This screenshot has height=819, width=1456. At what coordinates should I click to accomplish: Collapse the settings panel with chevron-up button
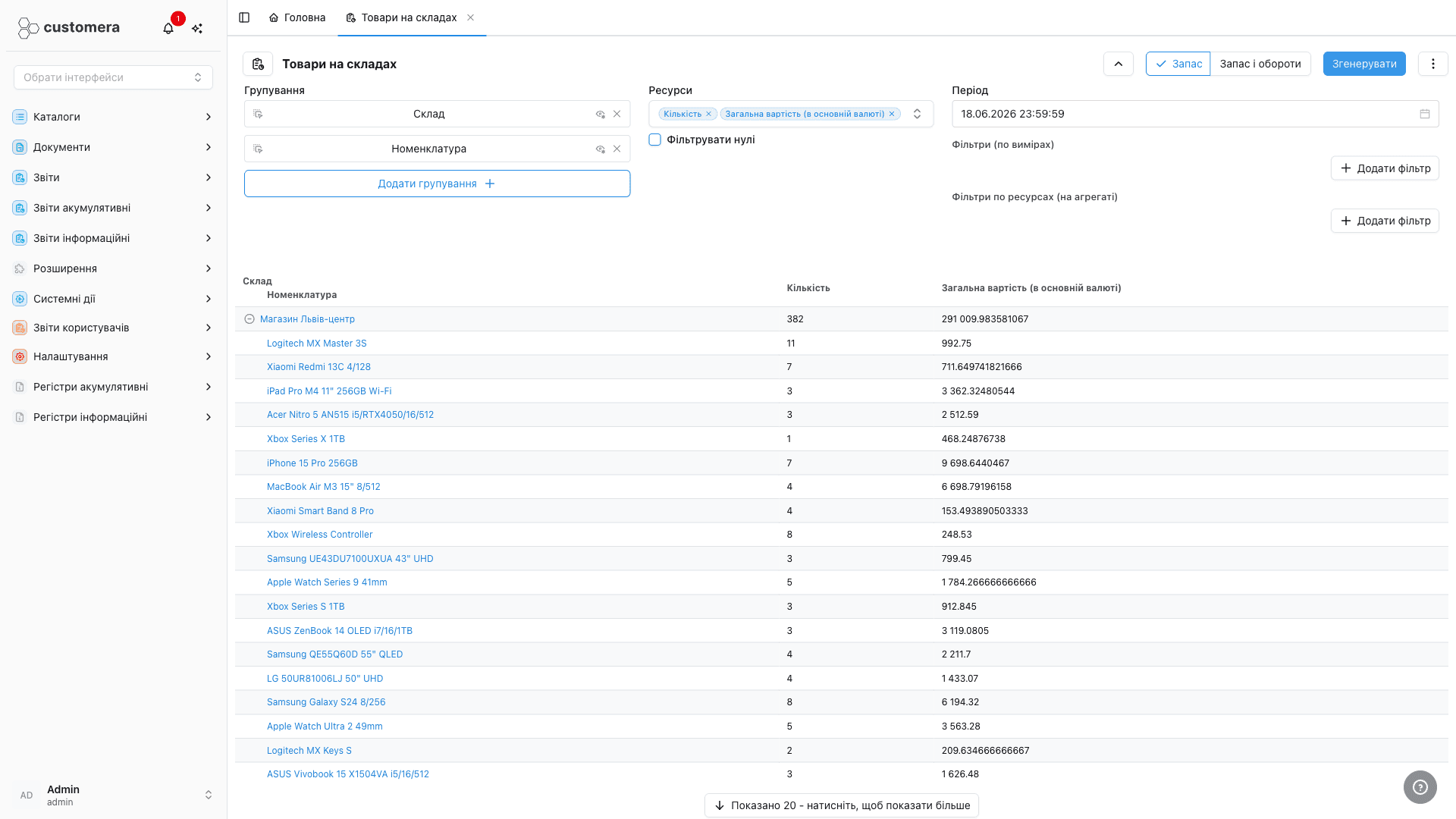pos(1118,64)
